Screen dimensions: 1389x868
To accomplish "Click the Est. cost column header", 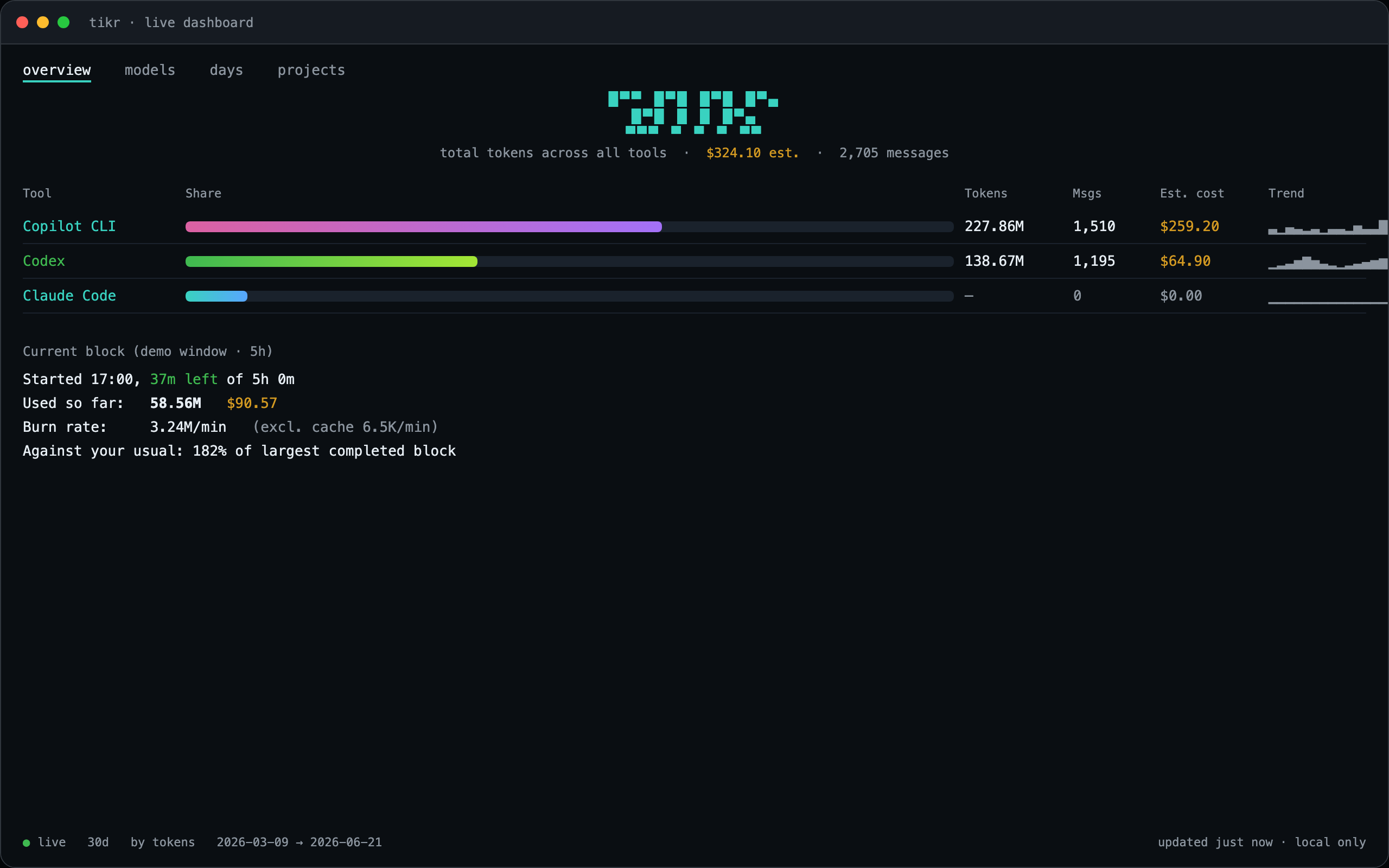I will point(1192,194).
